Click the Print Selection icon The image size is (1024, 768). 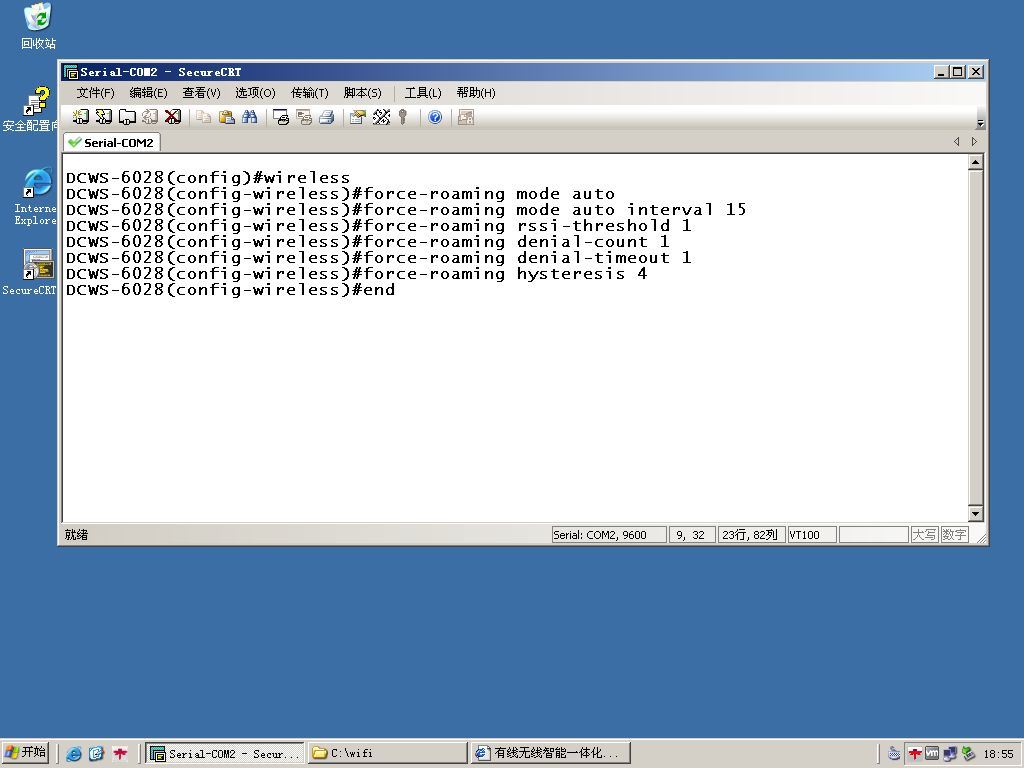click(304, 117)
